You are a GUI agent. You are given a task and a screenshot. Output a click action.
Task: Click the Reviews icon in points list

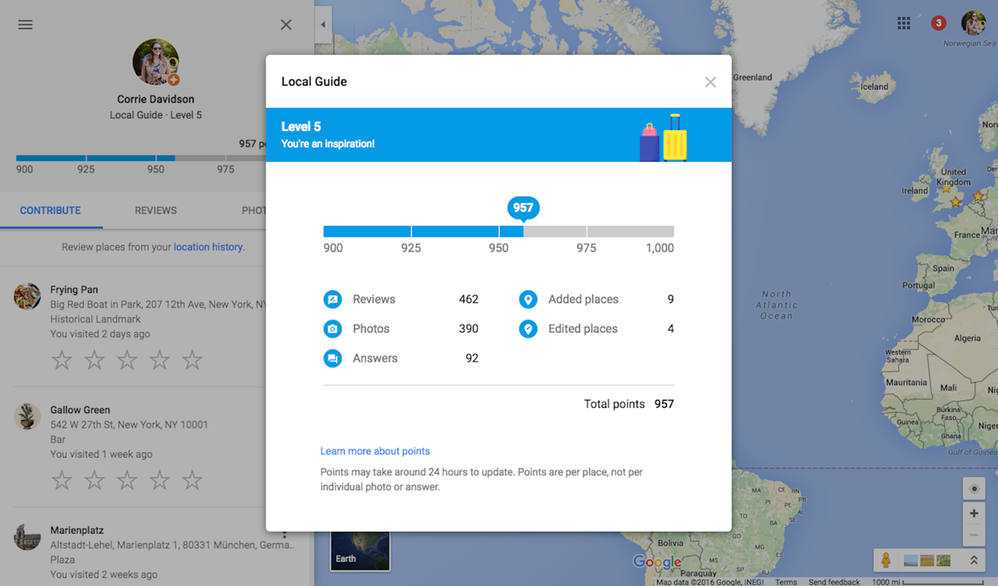click(332, 299)
